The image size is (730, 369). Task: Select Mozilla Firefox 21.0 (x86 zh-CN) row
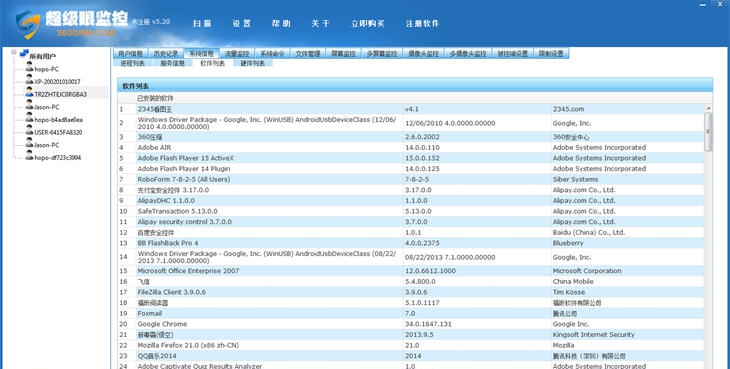(411, 345)
